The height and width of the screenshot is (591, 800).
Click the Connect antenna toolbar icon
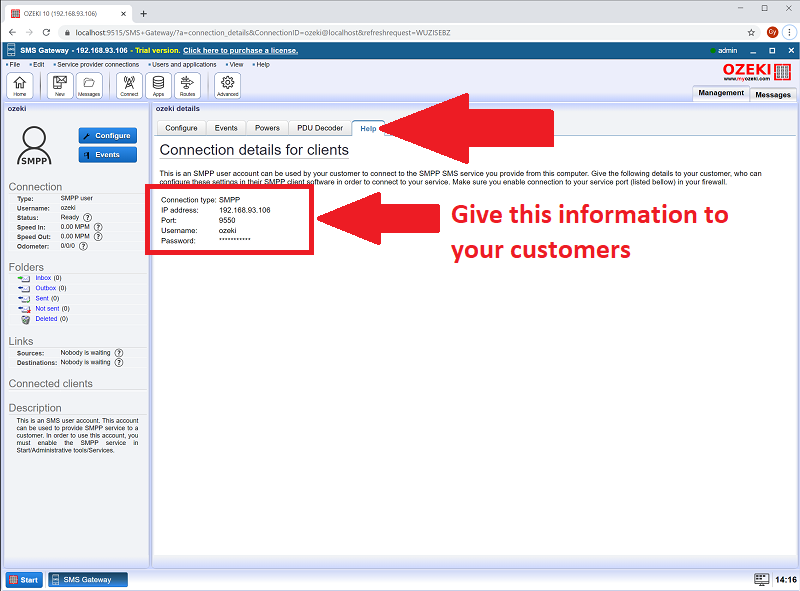tap(129, 85)
